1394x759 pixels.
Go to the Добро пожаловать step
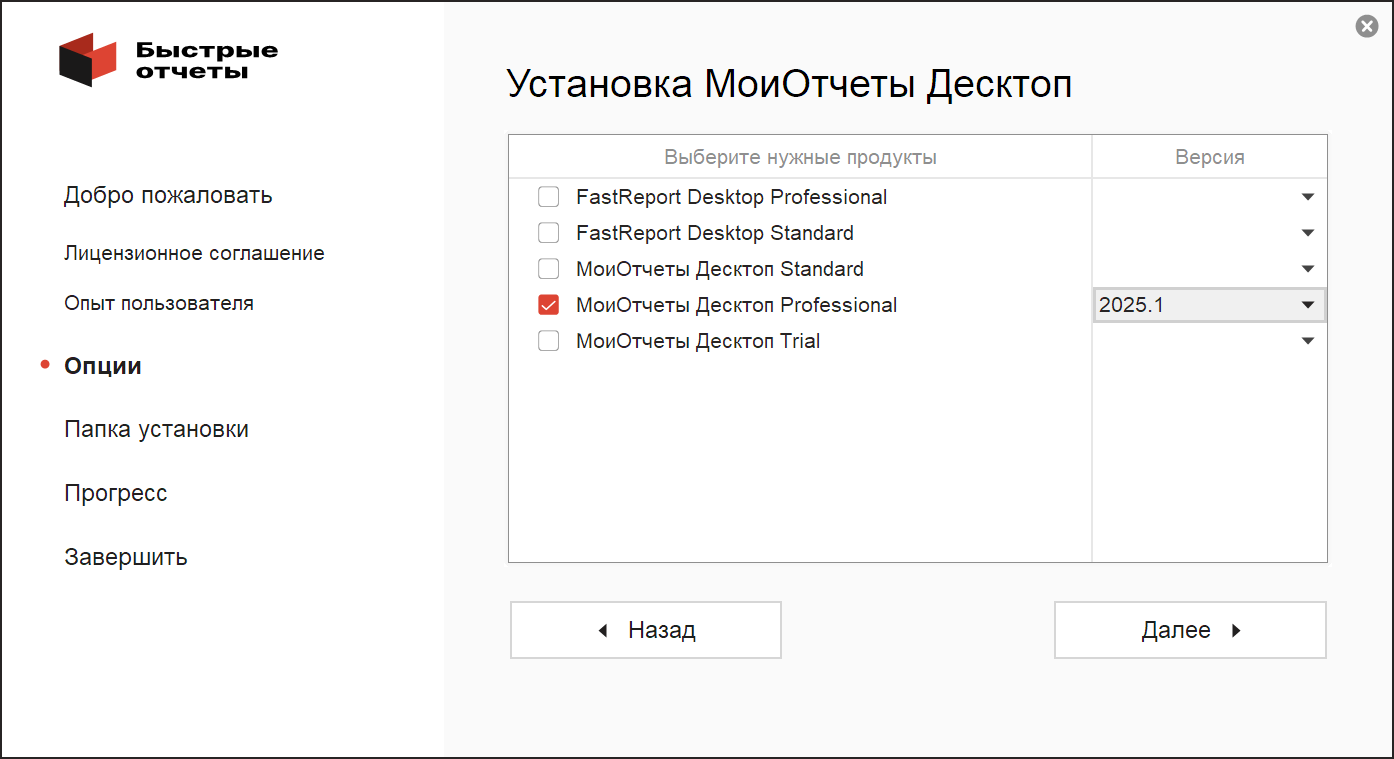(168, 195)
